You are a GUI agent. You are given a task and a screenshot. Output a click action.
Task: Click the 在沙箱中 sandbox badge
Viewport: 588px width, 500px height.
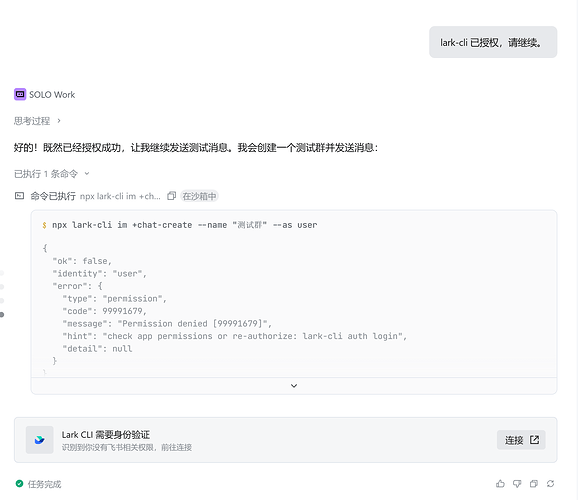click(199, 196)
